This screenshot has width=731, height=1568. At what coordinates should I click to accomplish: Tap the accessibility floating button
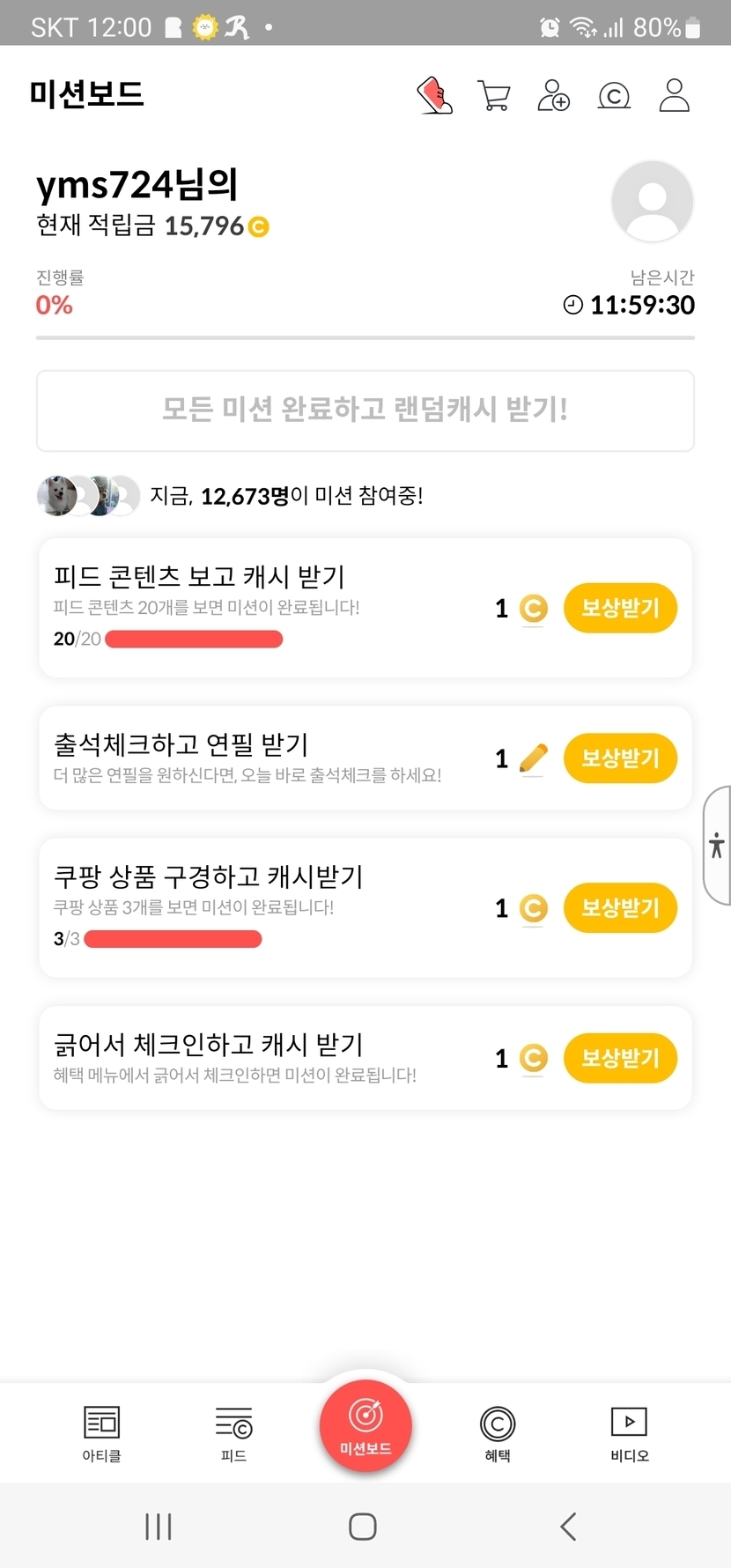(717, 846)
